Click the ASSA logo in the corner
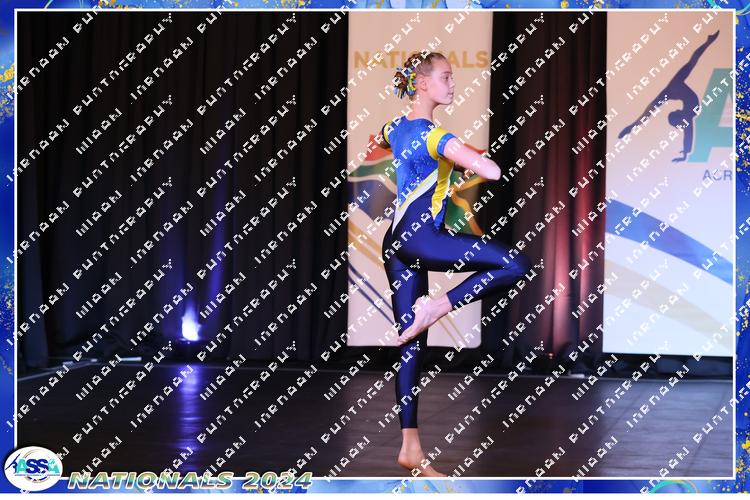750x500 pixels. pyautogui.click(x=32, y=468)
